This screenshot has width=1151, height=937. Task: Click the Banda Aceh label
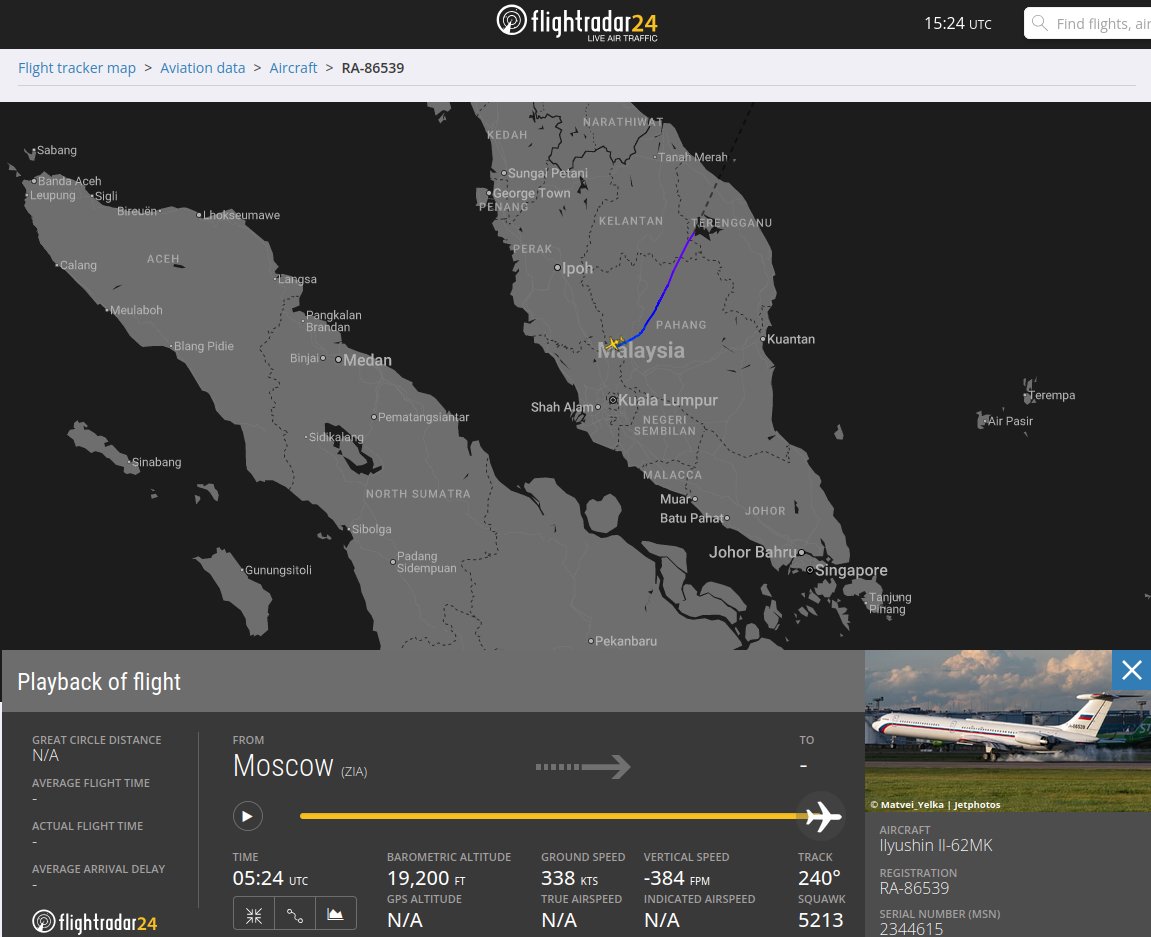click(x=70, y=181)
